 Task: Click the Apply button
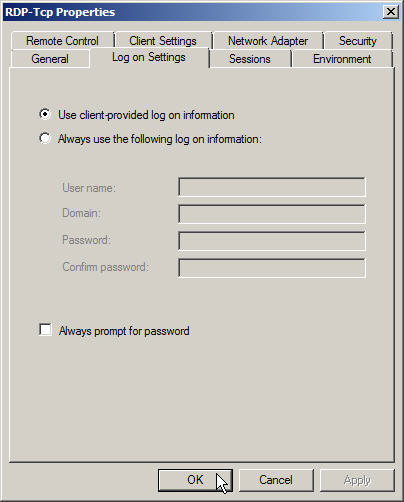click(x=357, y=480)
